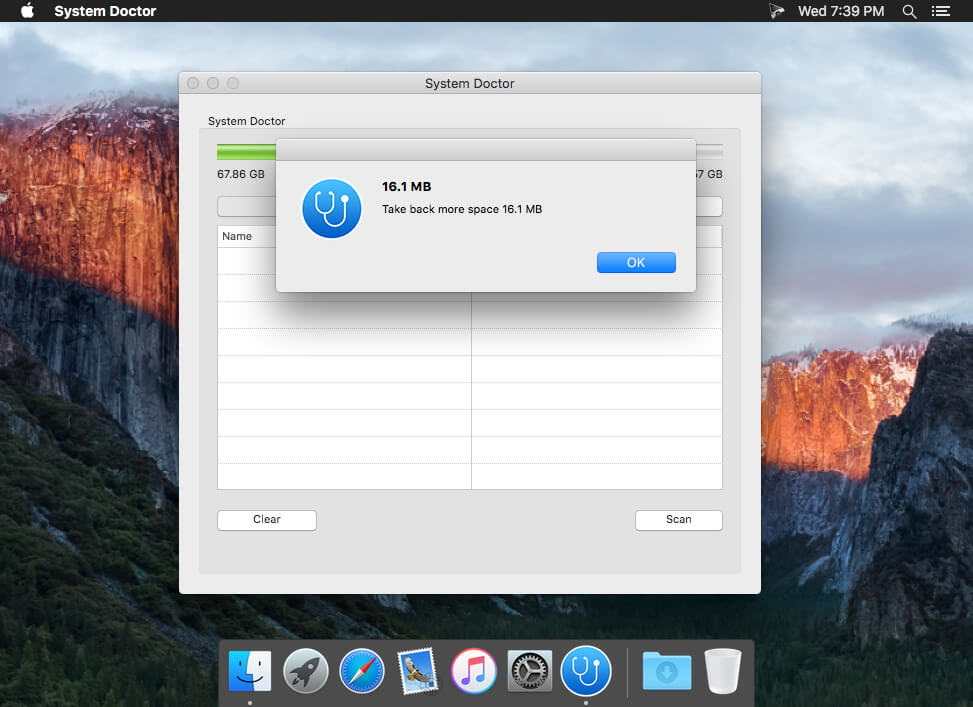Click the System Doctor group label
973x707 pixels.
246,121
